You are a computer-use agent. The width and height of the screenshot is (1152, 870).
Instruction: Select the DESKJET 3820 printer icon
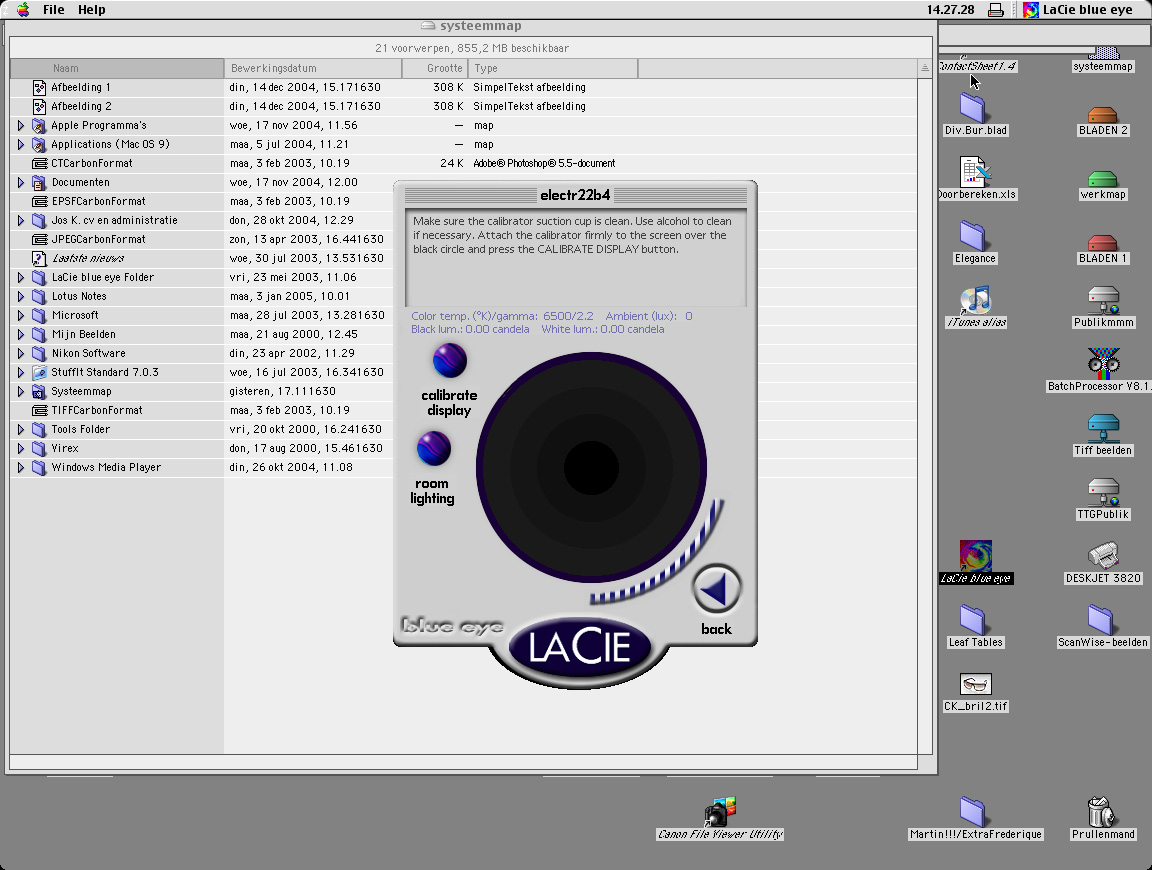tap(1103, 556)
